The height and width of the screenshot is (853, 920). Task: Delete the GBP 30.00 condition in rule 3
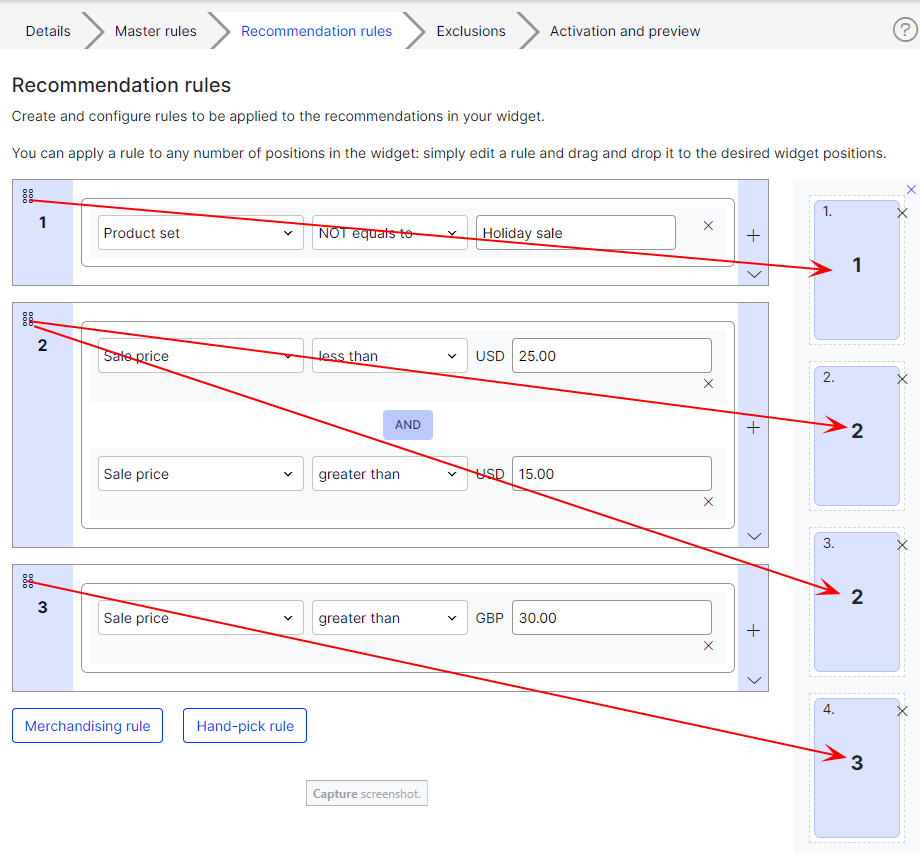pyautogui.click(x=709, y=646)
